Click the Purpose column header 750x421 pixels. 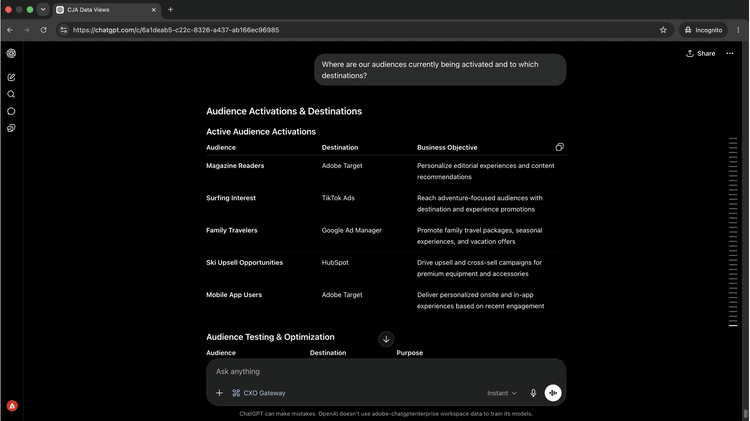[409, 353]
